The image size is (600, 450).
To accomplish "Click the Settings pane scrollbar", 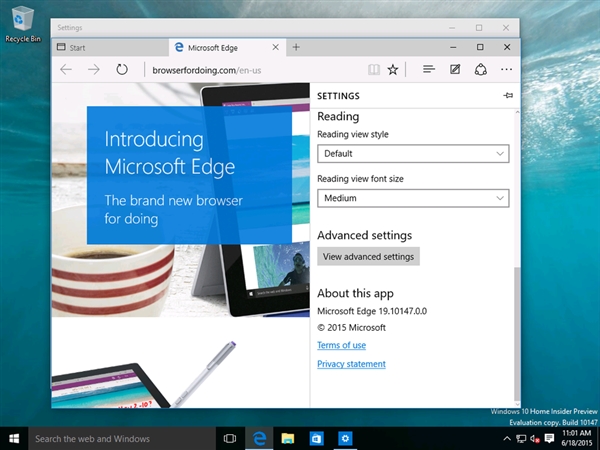I will coord(517,334).
